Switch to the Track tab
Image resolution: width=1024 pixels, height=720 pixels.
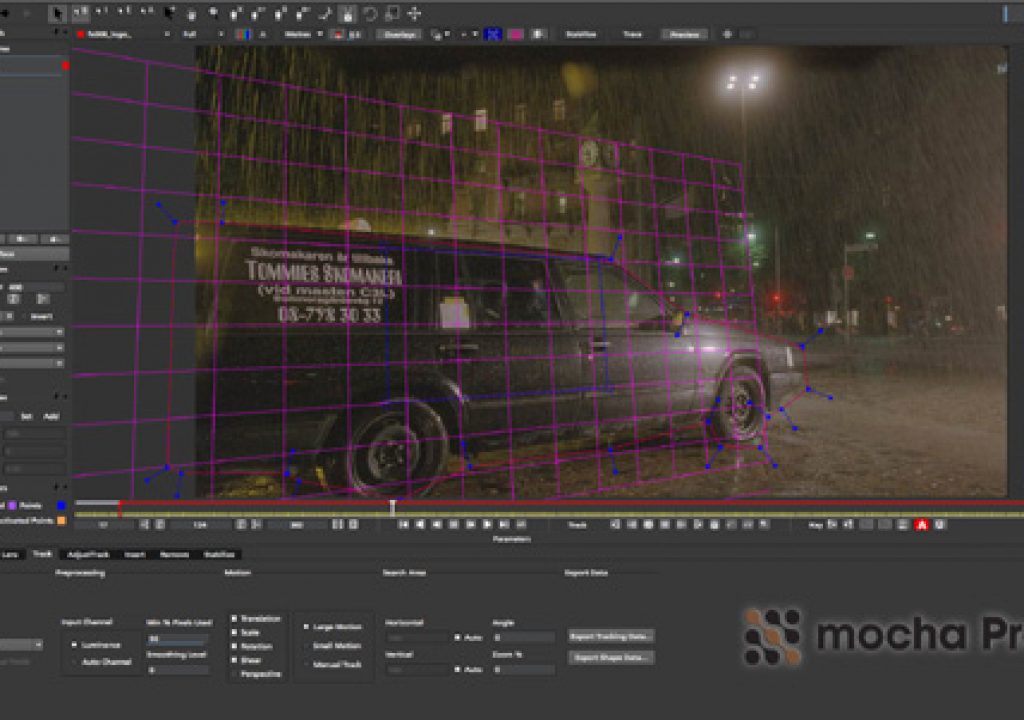42,554
